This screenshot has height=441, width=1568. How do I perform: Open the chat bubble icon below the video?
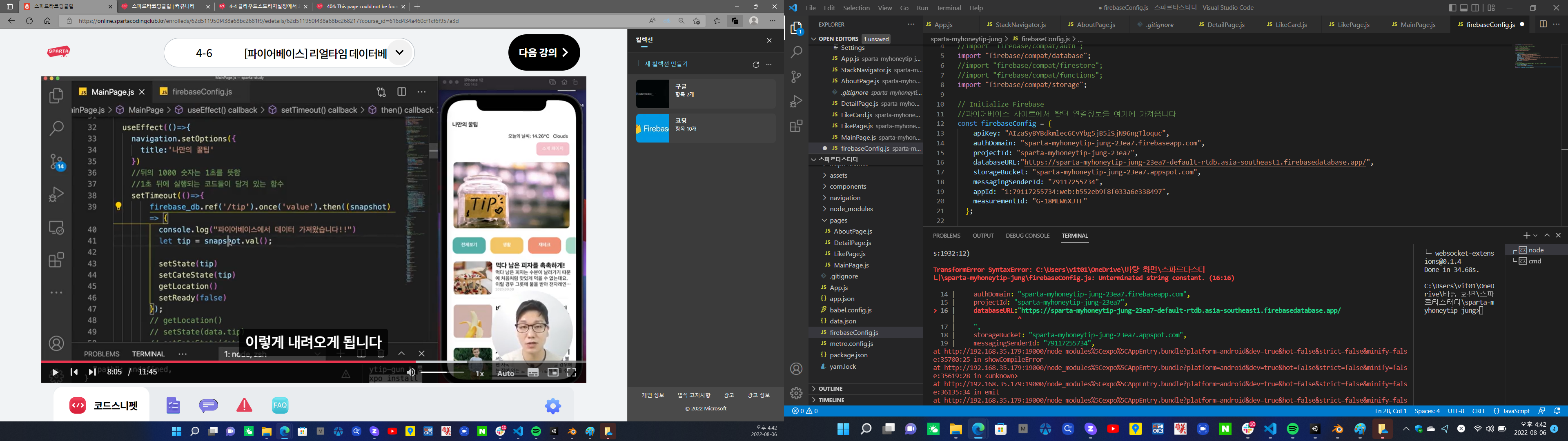pyautogui.click(x=209, y=405)
